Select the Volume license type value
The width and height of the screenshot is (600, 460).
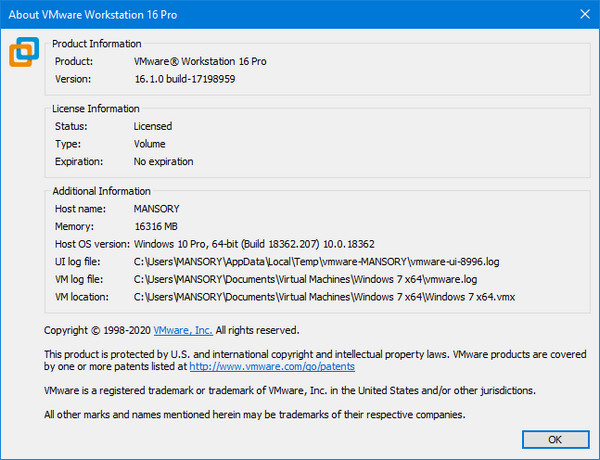point(152,144)
